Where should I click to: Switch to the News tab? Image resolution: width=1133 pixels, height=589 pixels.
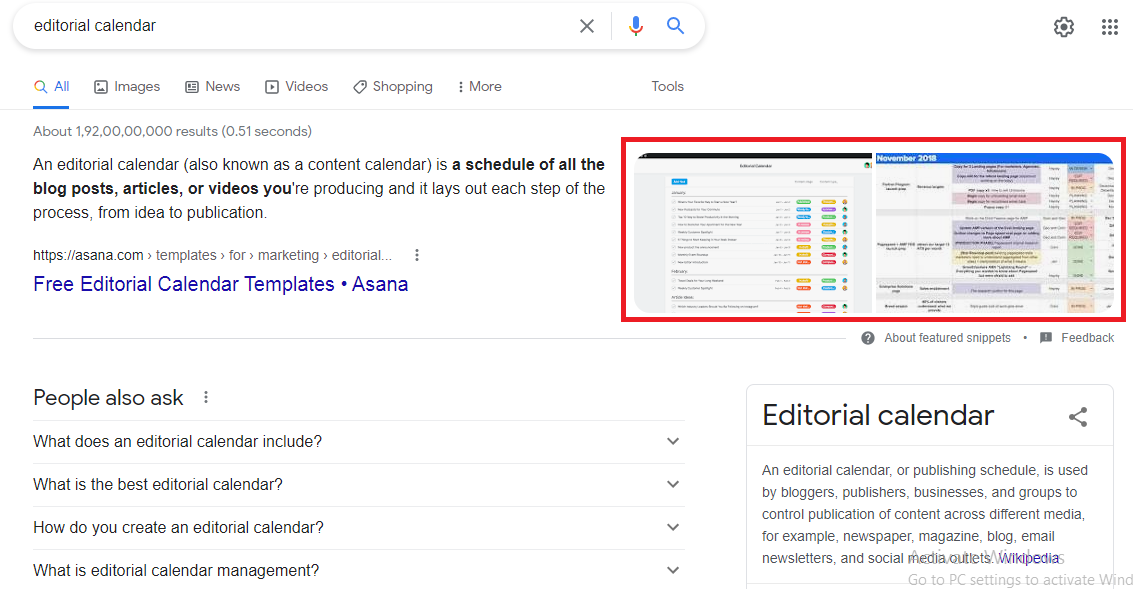tap(212, 87)
